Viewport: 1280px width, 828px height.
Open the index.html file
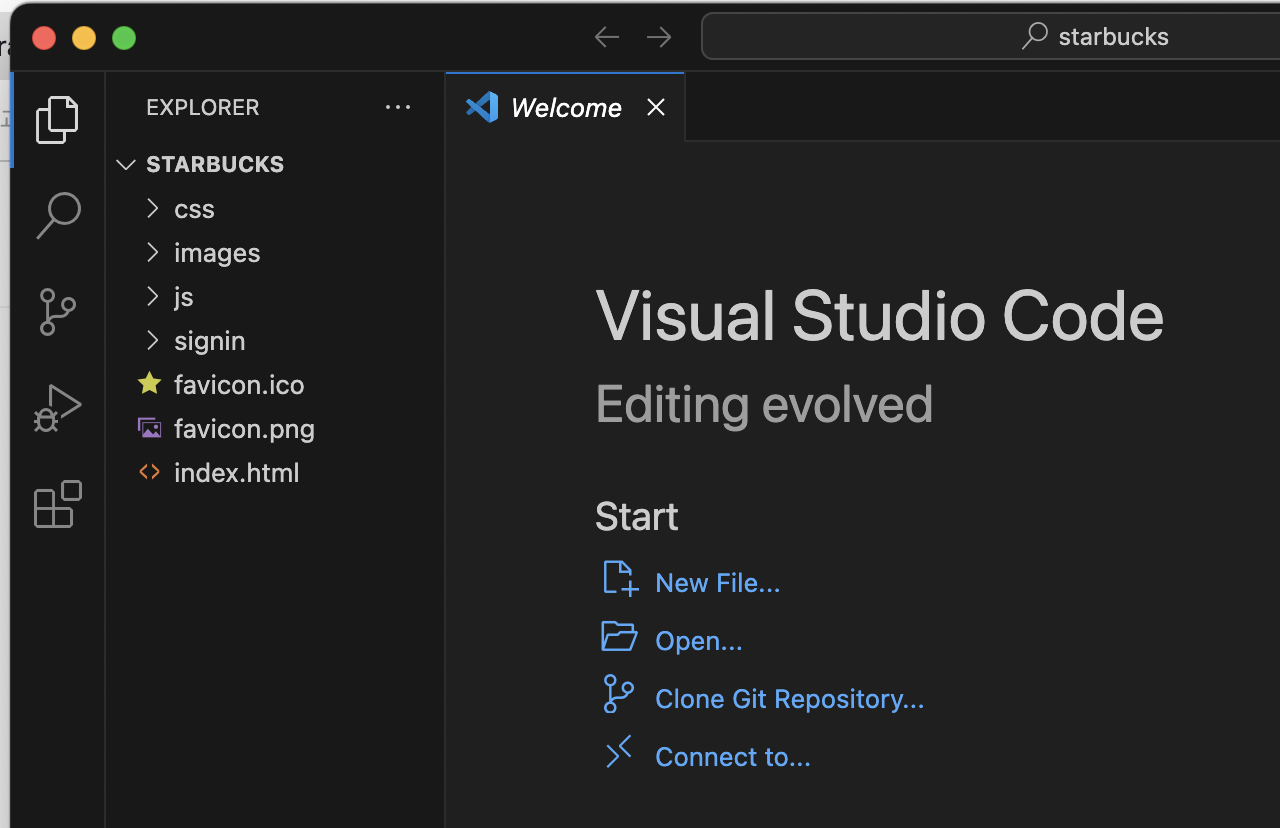pos(237,473)
